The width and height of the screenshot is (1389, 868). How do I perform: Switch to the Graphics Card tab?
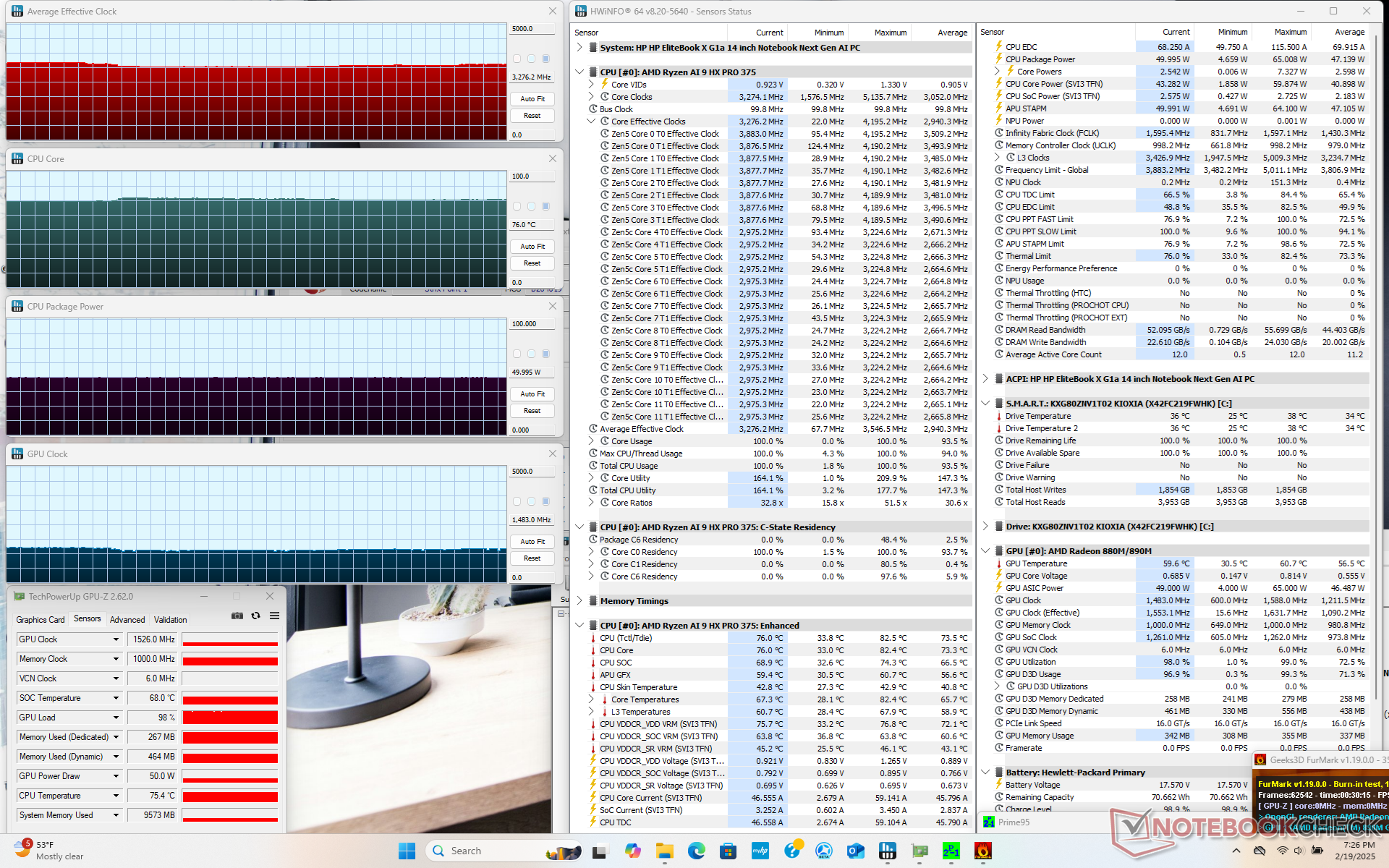pos(41,619)
